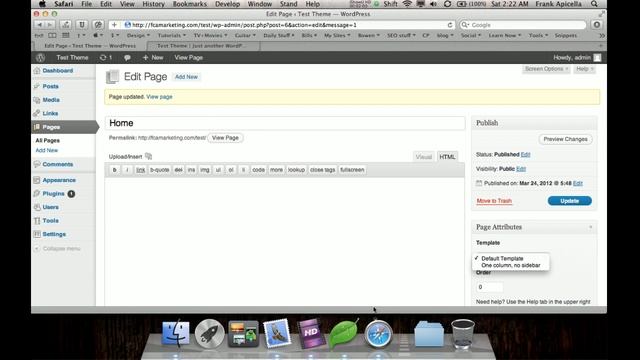The height and width of the screenshot is (360, 640).
Task: Click the Google search field in Safari
Action: tap(522, 25)
